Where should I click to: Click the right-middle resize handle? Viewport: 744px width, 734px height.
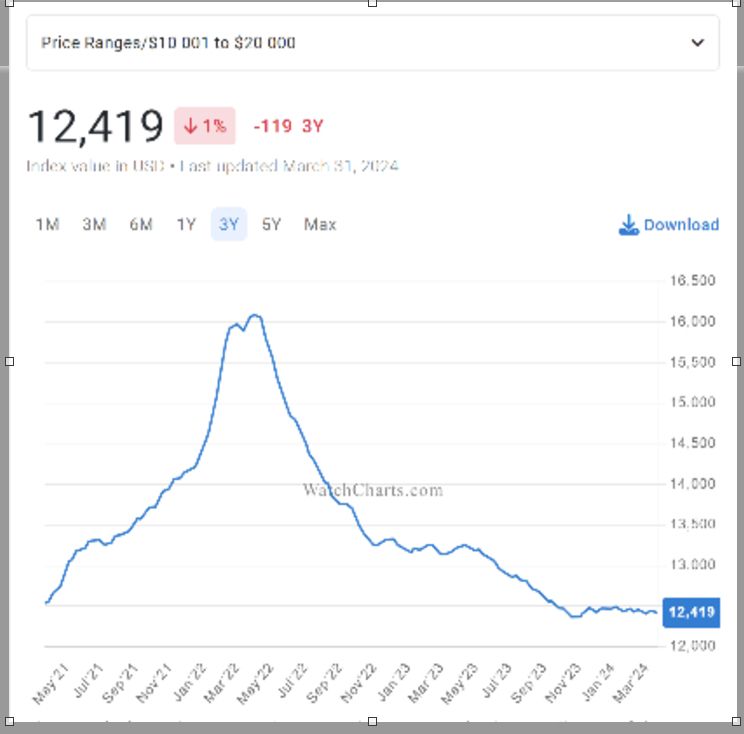coord(737,361)
